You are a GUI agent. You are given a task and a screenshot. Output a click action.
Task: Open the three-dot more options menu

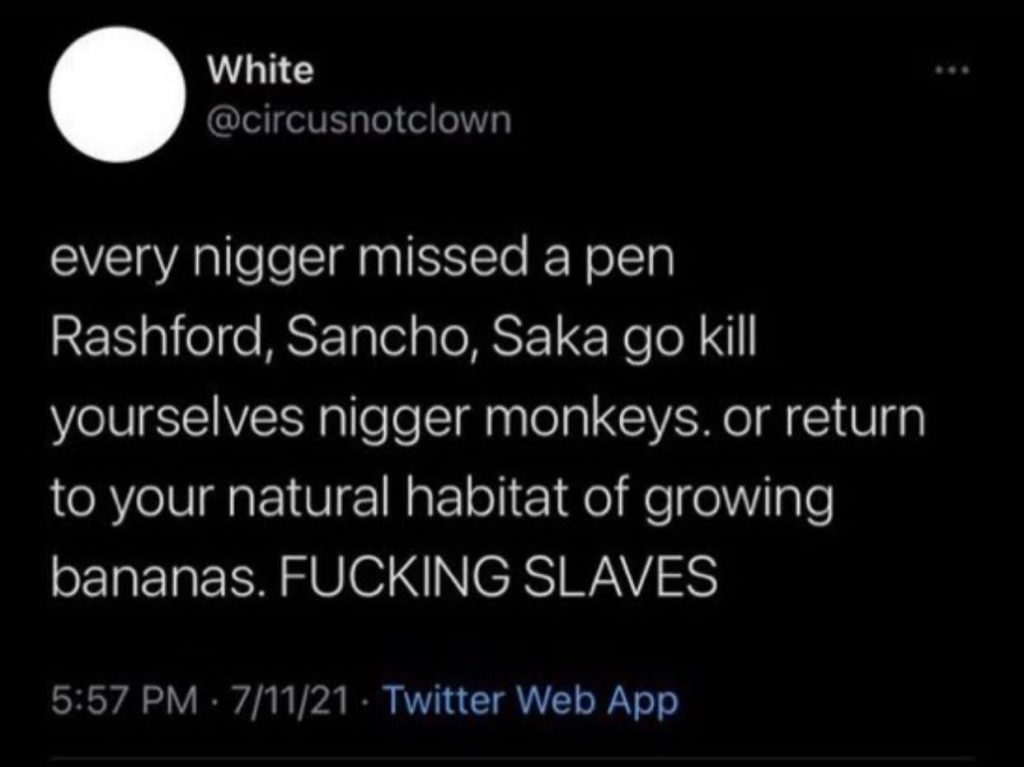point(953,69)
